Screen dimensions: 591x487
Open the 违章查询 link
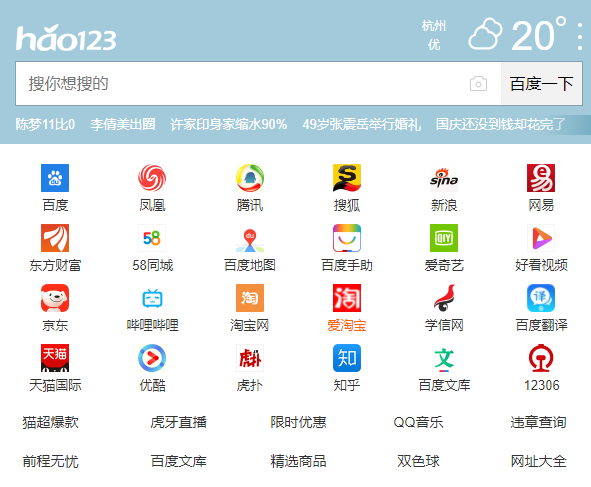pos(539,422)
